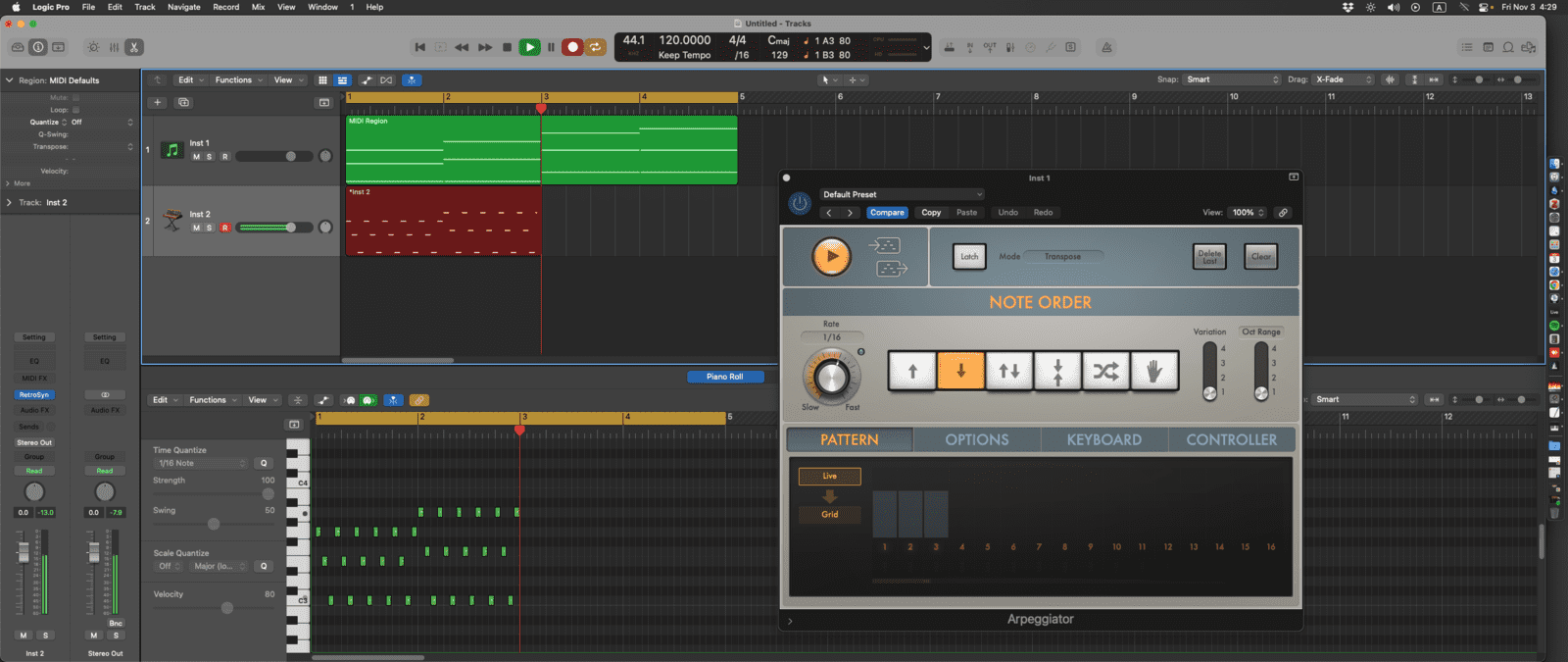Image resolution: width=1568 pixels, height=662 pixels.
Task: Click the add track plus button
Action: point(157,102)
